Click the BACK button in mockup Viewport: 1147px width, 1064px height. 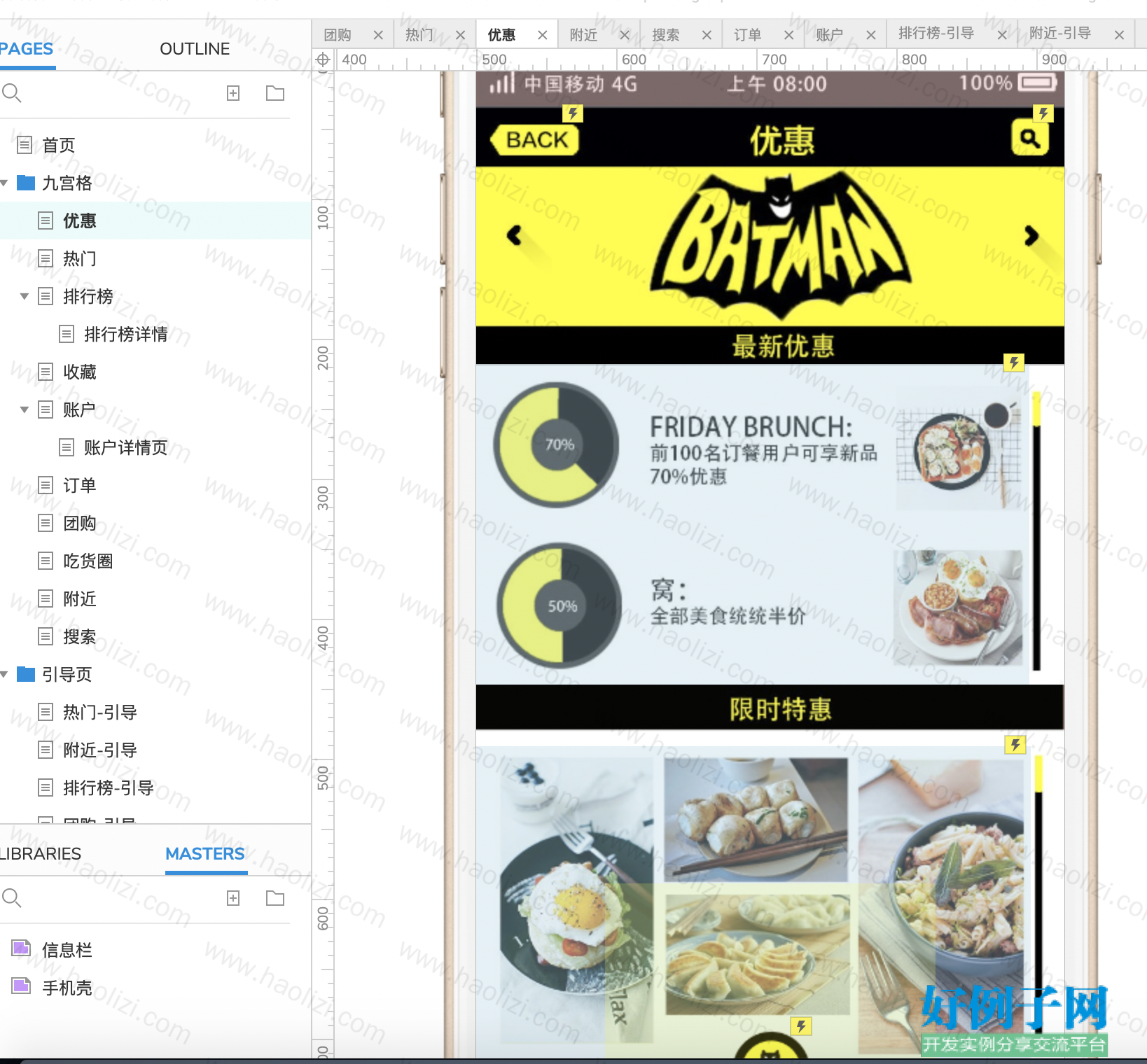tap(535, 140)
